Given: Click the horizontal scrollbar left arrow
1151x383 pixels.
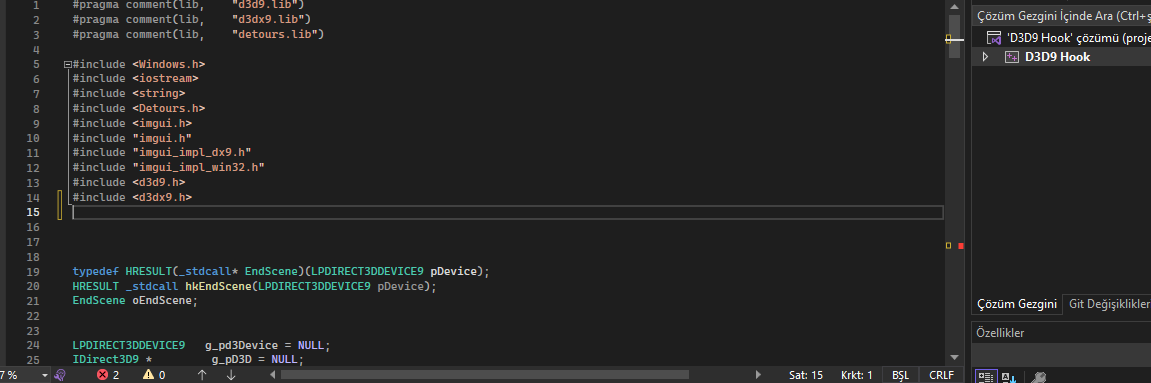Looking at the screenshot, I should coord(273,375).
